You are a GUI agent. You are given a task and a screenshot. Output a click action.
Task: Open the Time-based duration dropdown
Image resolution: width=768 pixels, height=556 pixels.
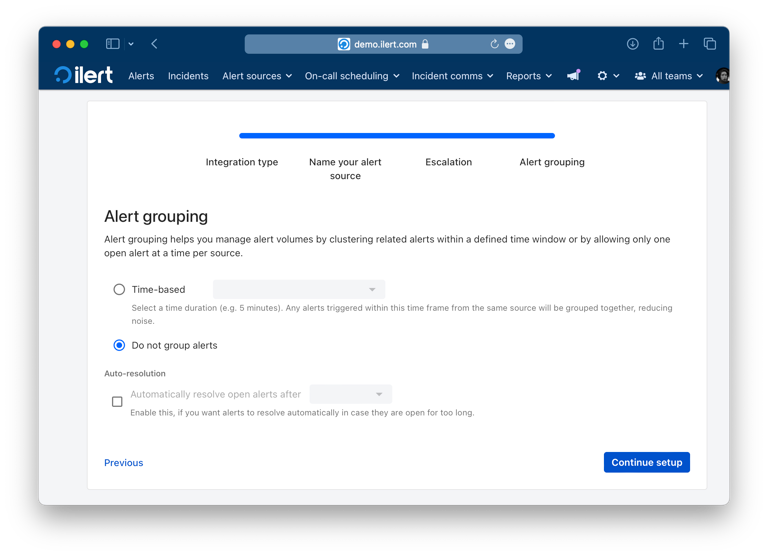coord(299,290)
